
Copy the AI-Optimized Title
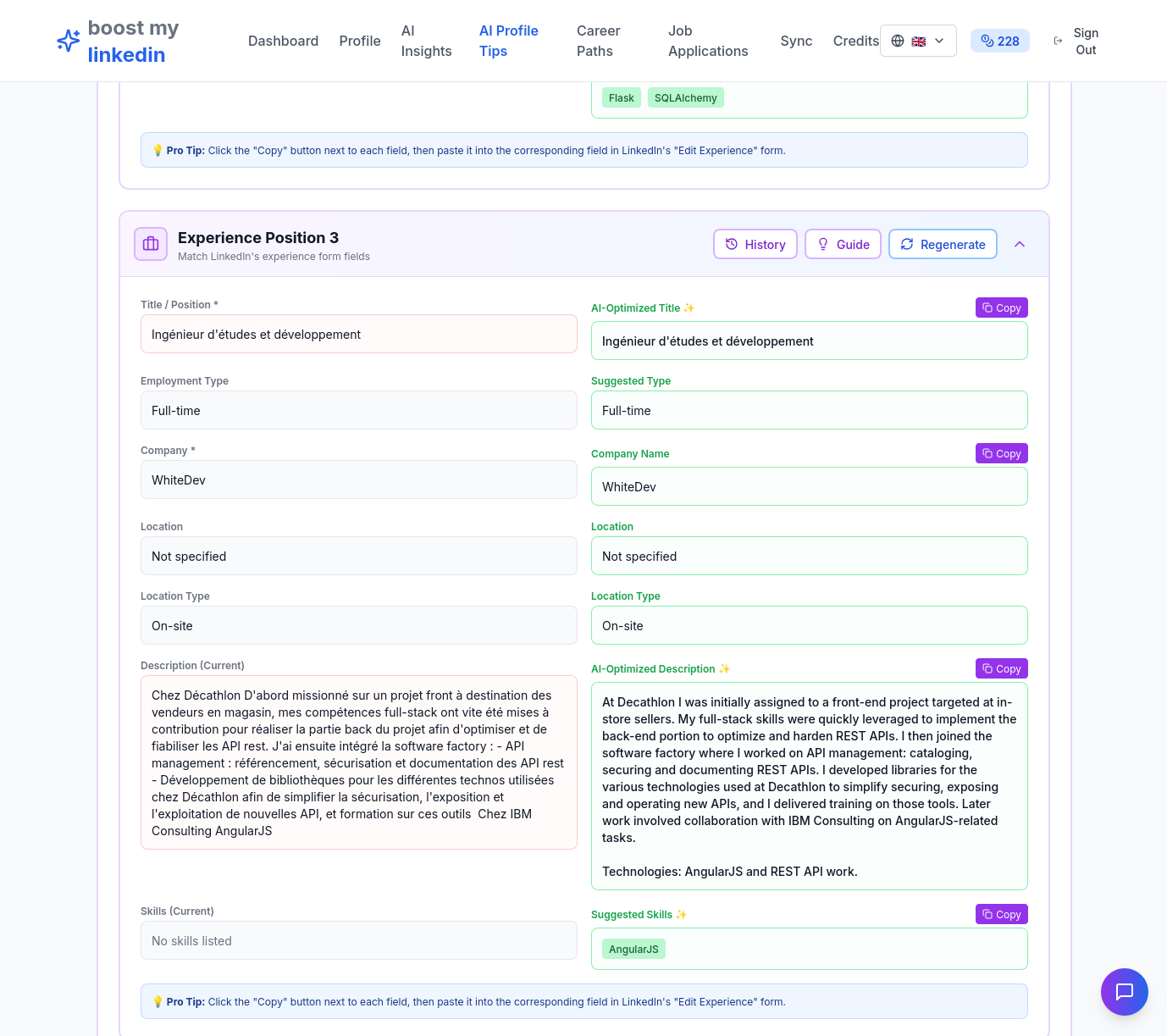click(x=1001, y=307)
